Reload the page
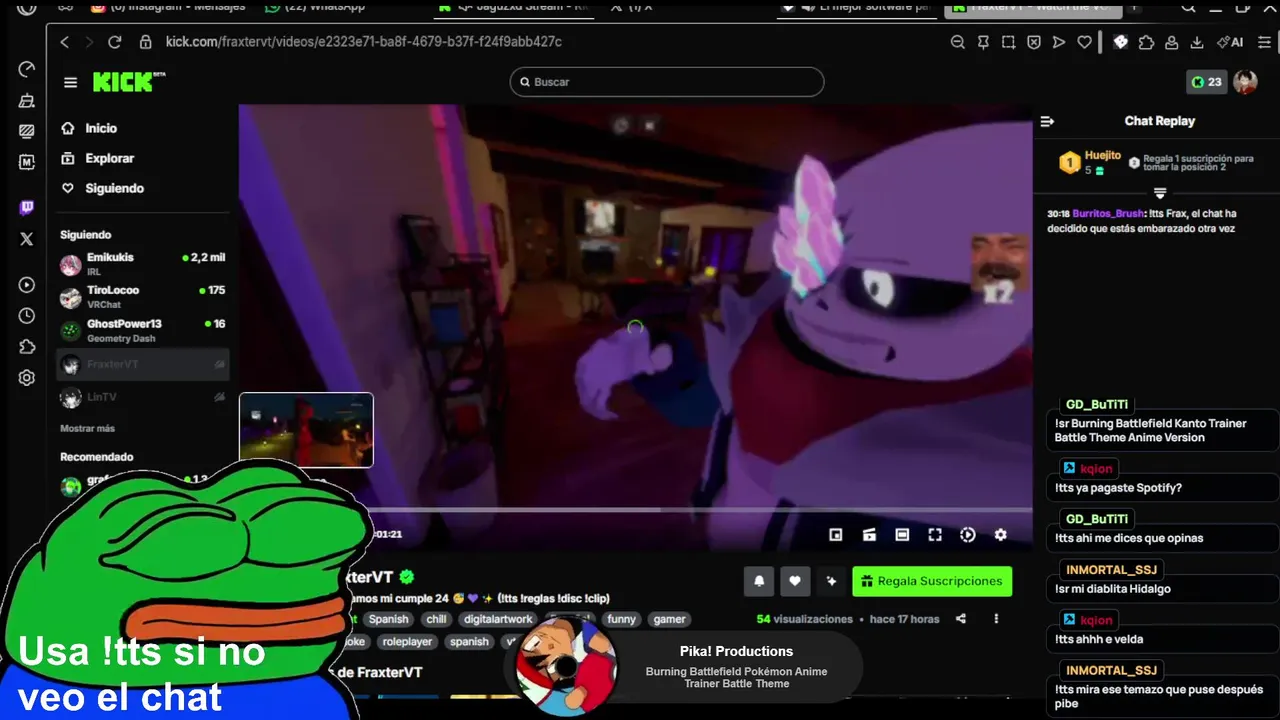 click(x=114, y=42)
